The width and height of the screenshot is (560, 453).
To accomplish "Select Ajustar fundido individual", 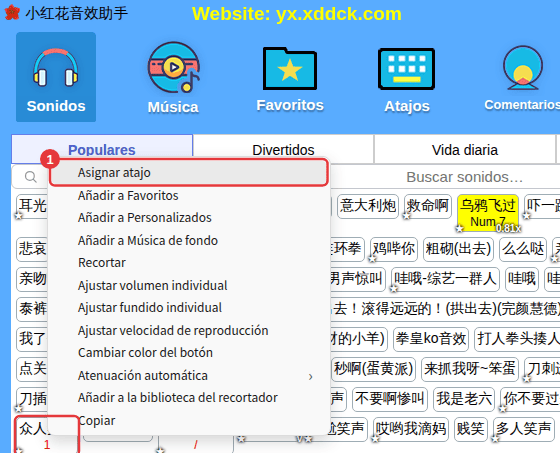I will (x=189, y=308).
